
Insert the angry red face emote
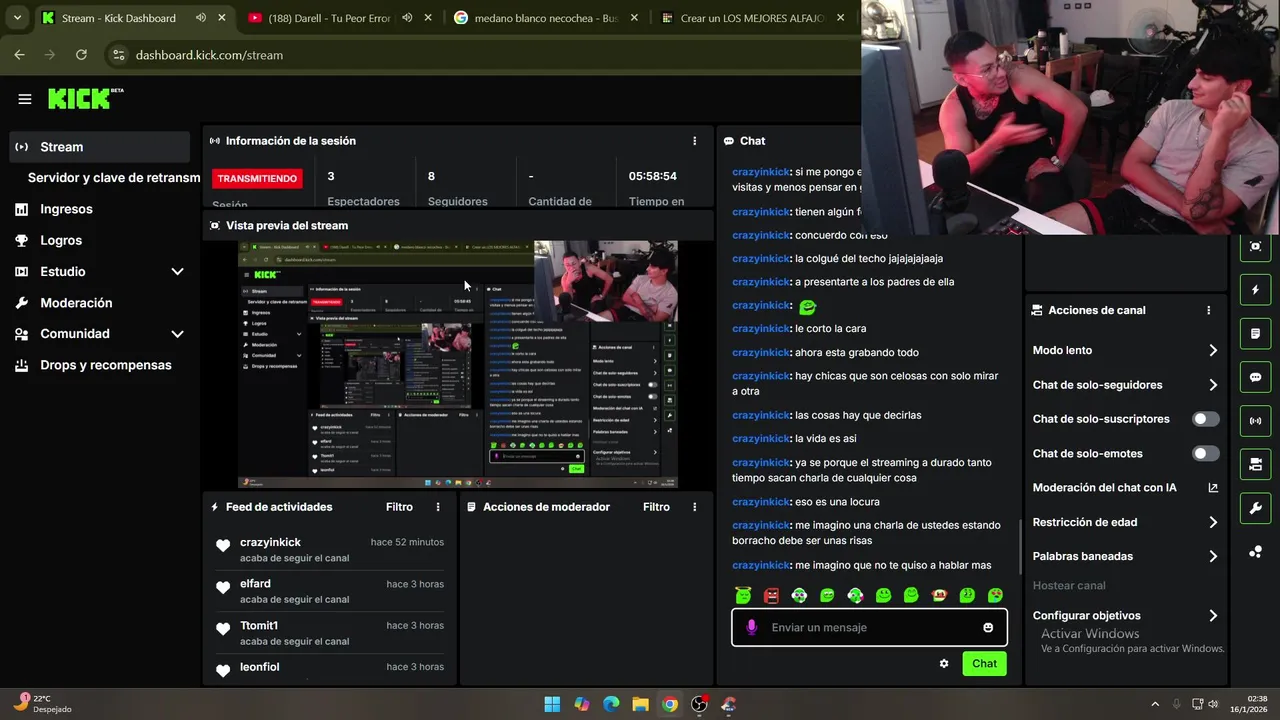[x=771, y=595]
